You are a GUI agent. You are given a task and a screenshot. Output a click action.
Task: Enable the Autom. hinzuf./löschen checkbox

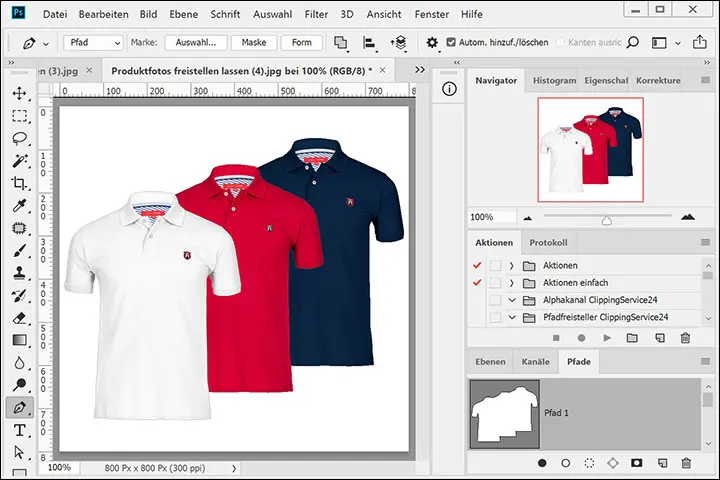[451, 43]
